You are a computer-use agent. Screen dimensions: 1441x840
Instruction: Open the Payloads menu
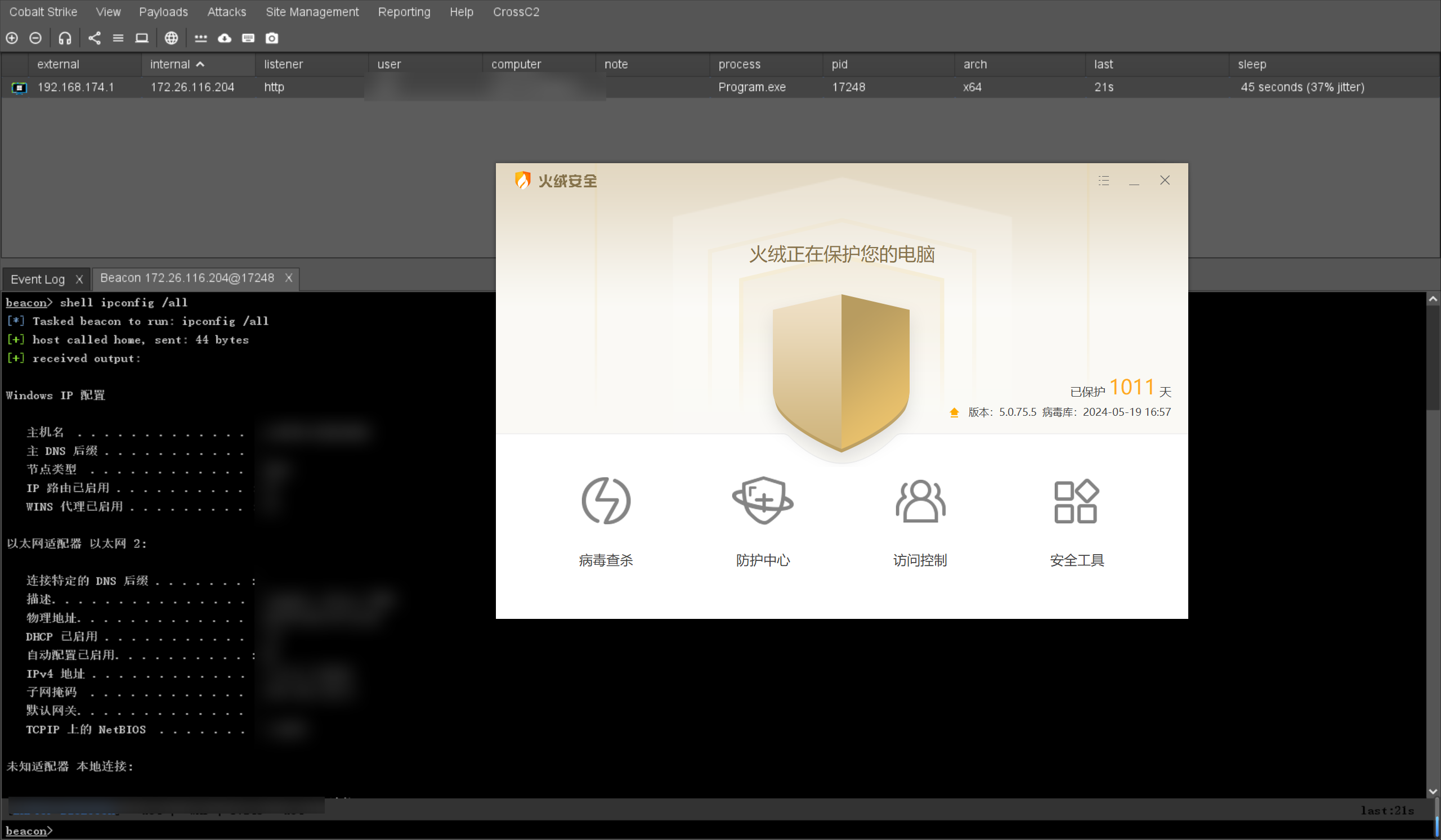coord(163,12)
